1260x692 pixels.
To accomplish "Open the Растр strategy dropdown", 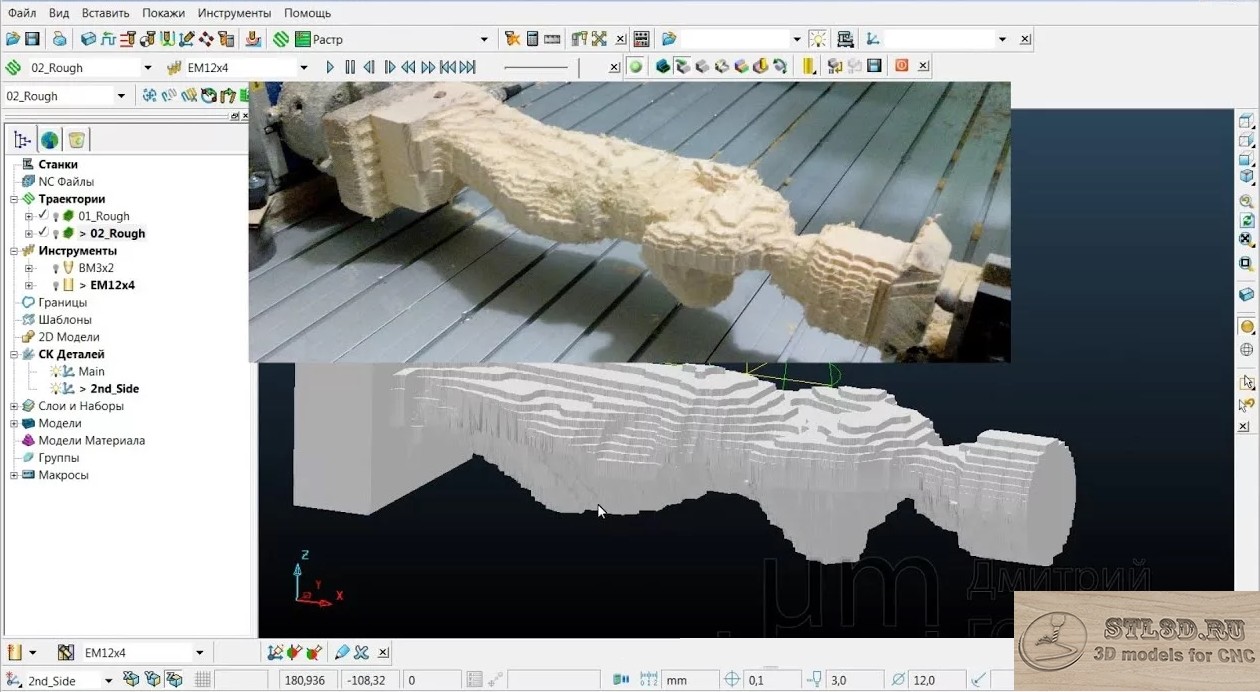I will coord(484,40).
